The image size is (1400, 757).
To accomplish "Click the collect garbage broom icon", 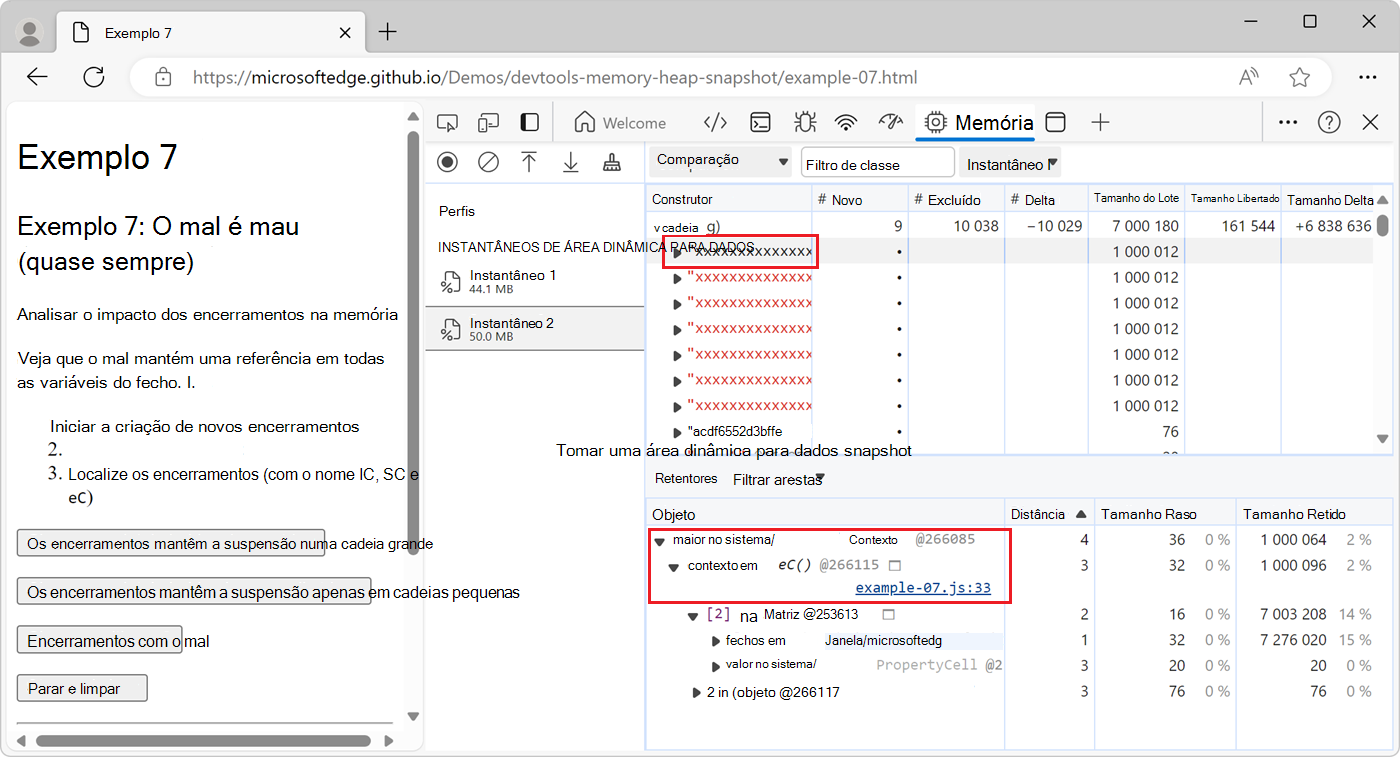I will click(612, 162).
